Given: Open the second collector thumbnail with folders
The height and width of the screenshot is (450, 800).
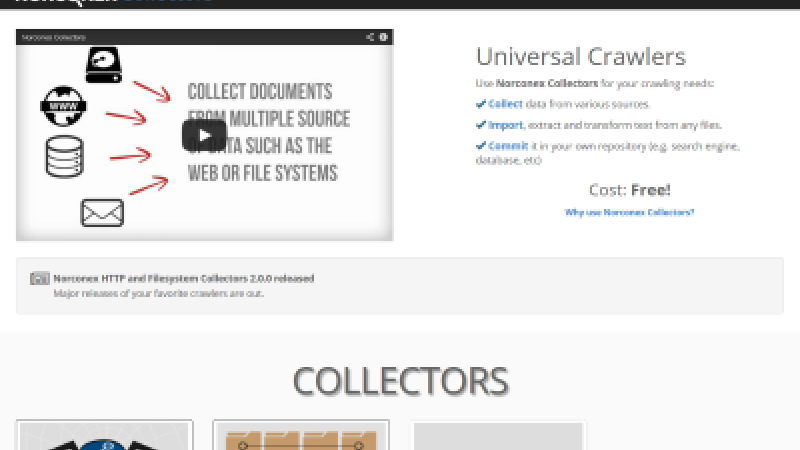Looking at the screenshot, I should [x=301, y=435].
